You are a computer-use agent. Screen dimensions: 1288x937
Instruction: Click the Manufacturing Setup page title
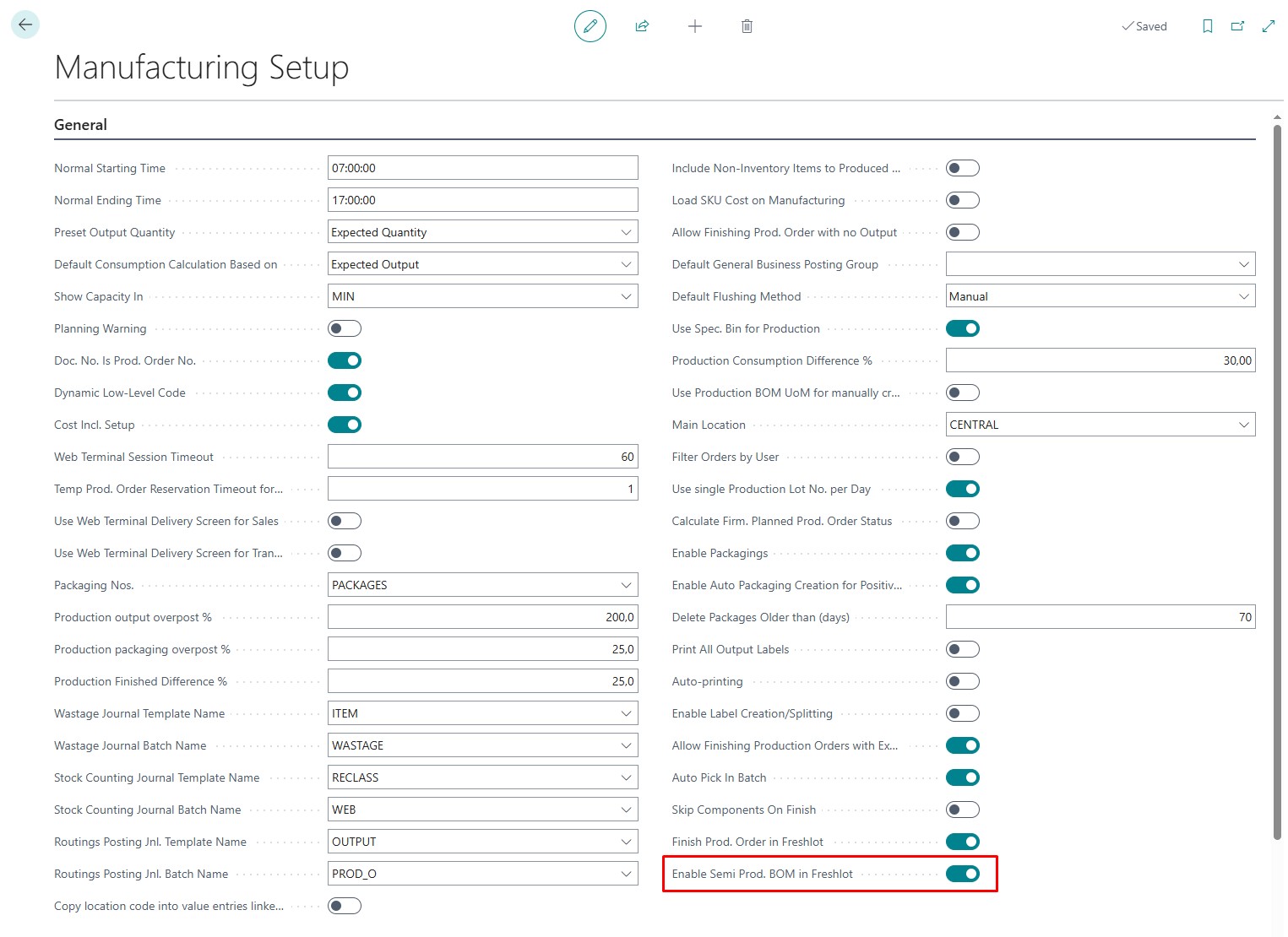click(x=202, y=68)
